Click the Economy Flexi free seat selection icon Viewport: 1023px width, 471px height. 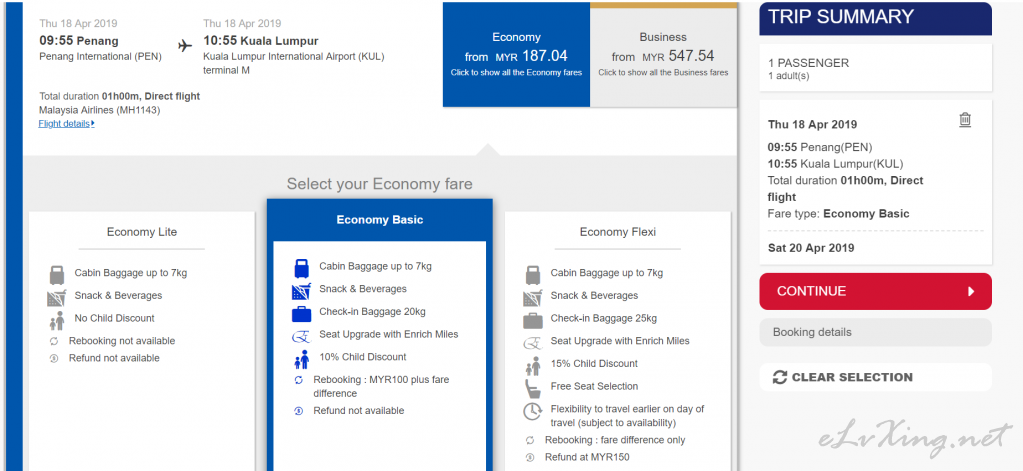pos(533,389)
